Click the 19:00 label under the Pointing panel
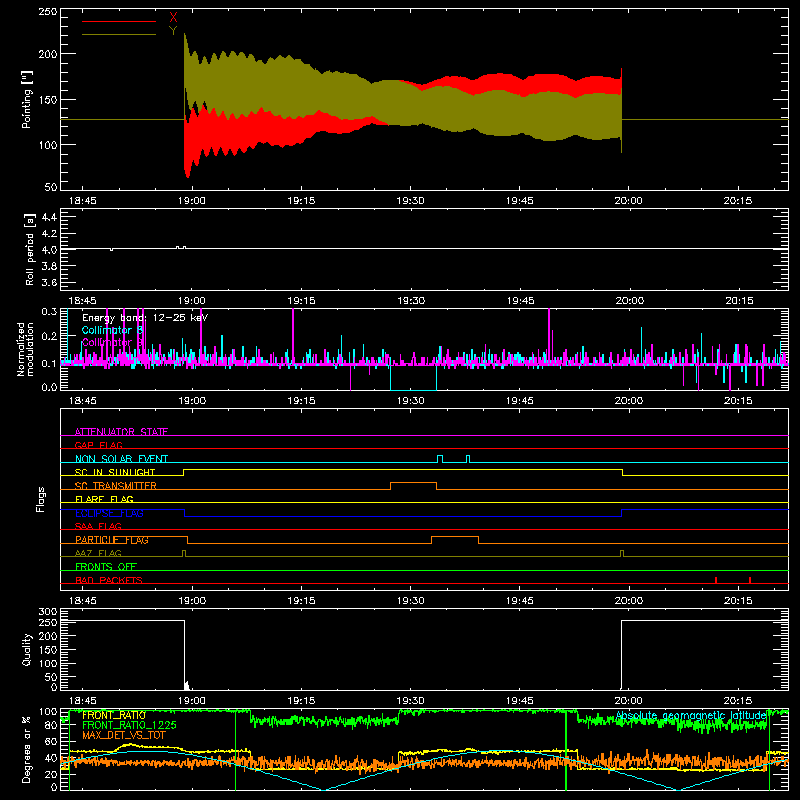 [192, 201]
